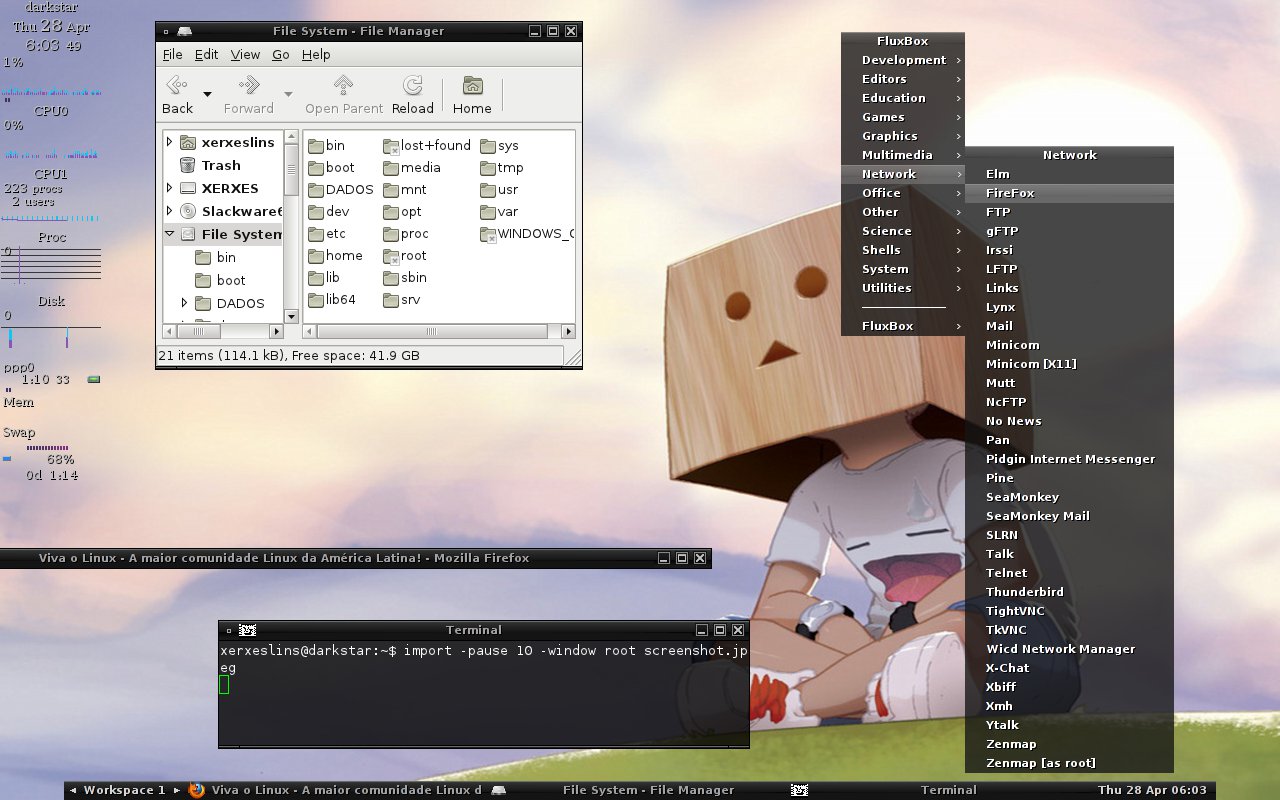Expand the xerxeslins tree node
1280x800 pixels.
[169, 142]
